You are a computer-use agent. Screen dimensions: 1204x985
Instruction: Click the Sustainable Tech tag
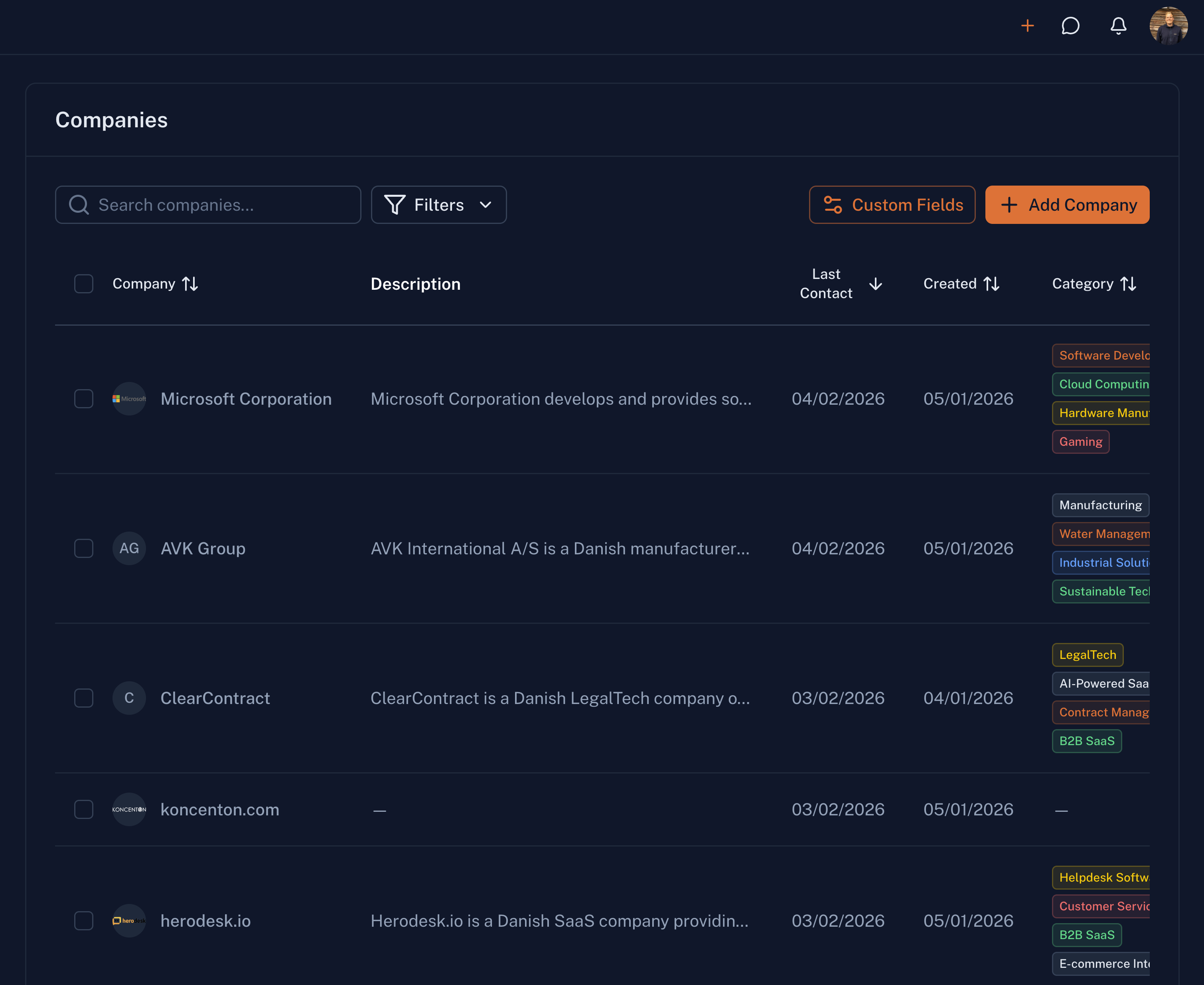tap(1101, 592)
